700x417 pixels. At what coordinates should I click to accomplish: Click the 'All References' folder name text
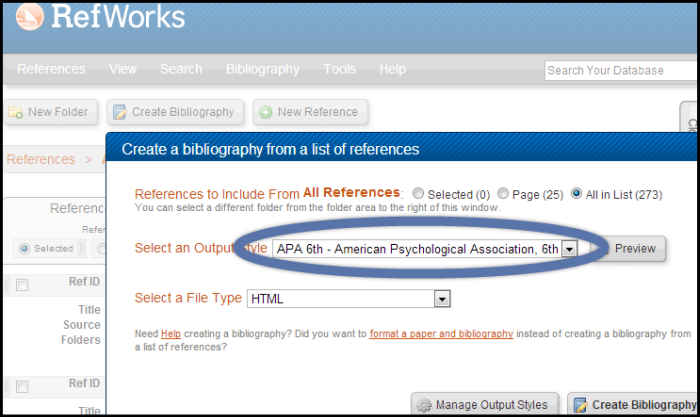tap(351, 192)
